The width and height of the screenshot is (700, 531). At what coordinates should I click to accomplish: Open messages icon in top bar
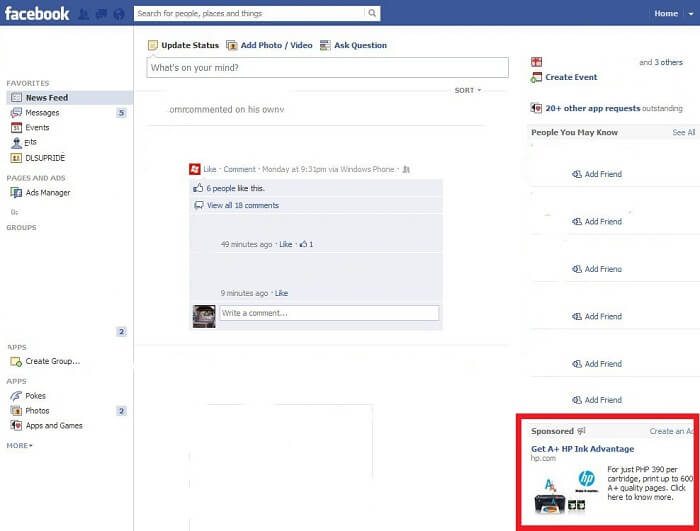[101, 14]
